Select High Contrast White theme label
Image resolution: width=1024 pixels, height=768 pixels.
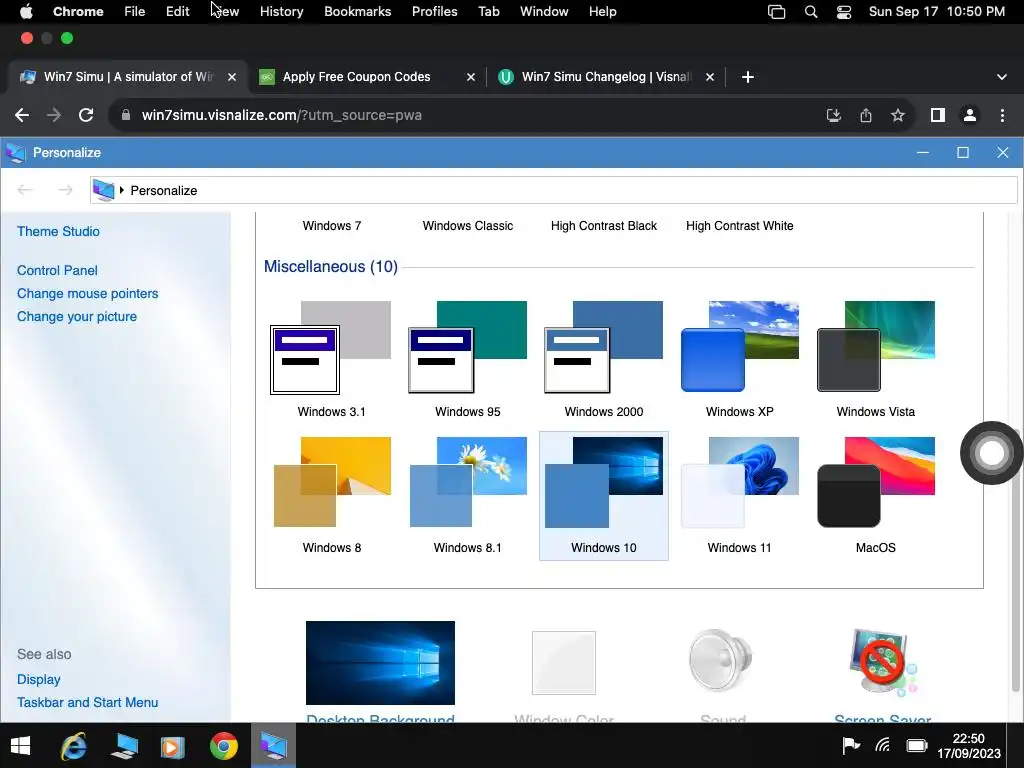(740, 226)
